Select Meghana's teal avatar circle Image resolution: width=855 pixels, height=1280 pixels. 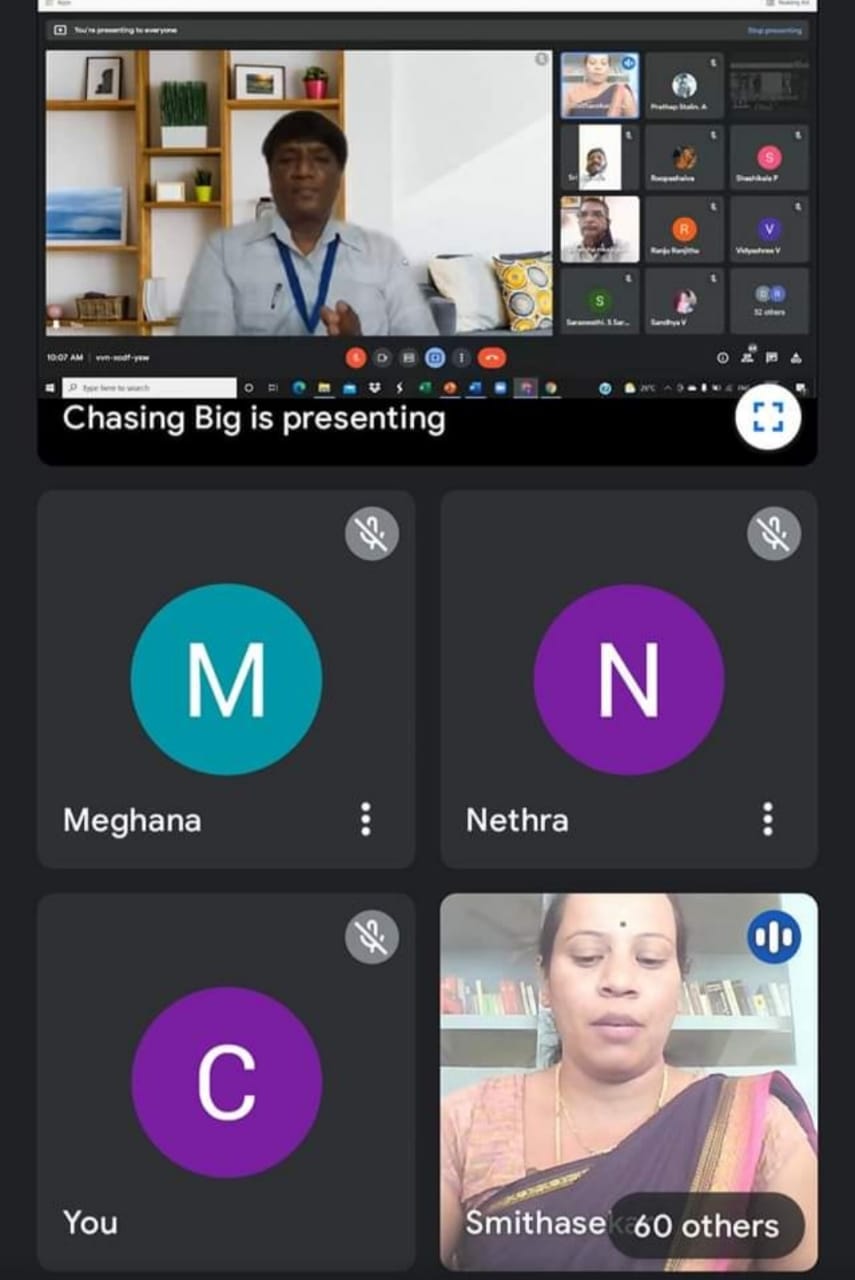coord(226,679)
